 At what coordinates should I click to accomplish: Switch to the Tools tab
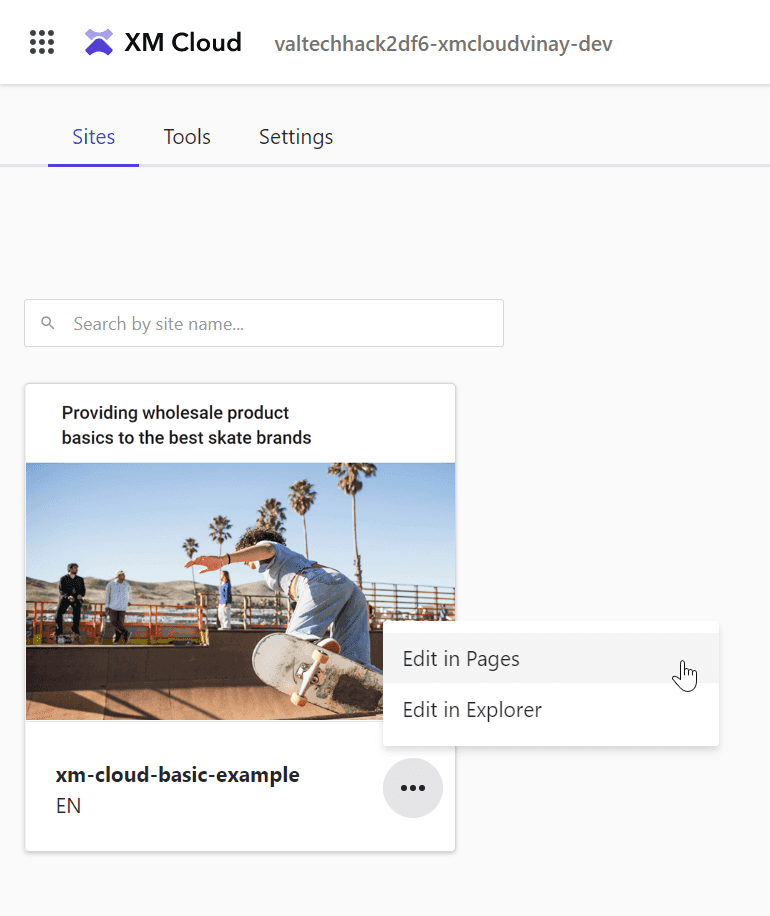187,137
